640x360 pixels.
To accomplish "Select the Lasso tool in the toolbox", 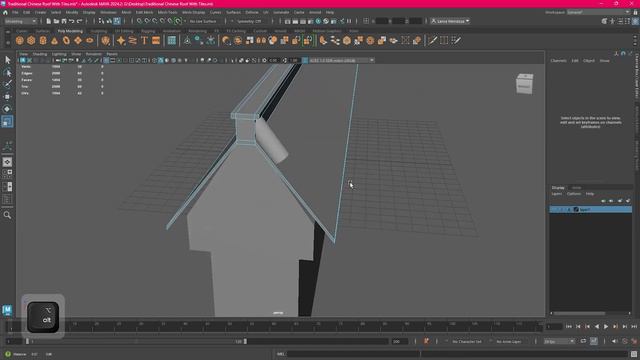I will tap(7, 72).
